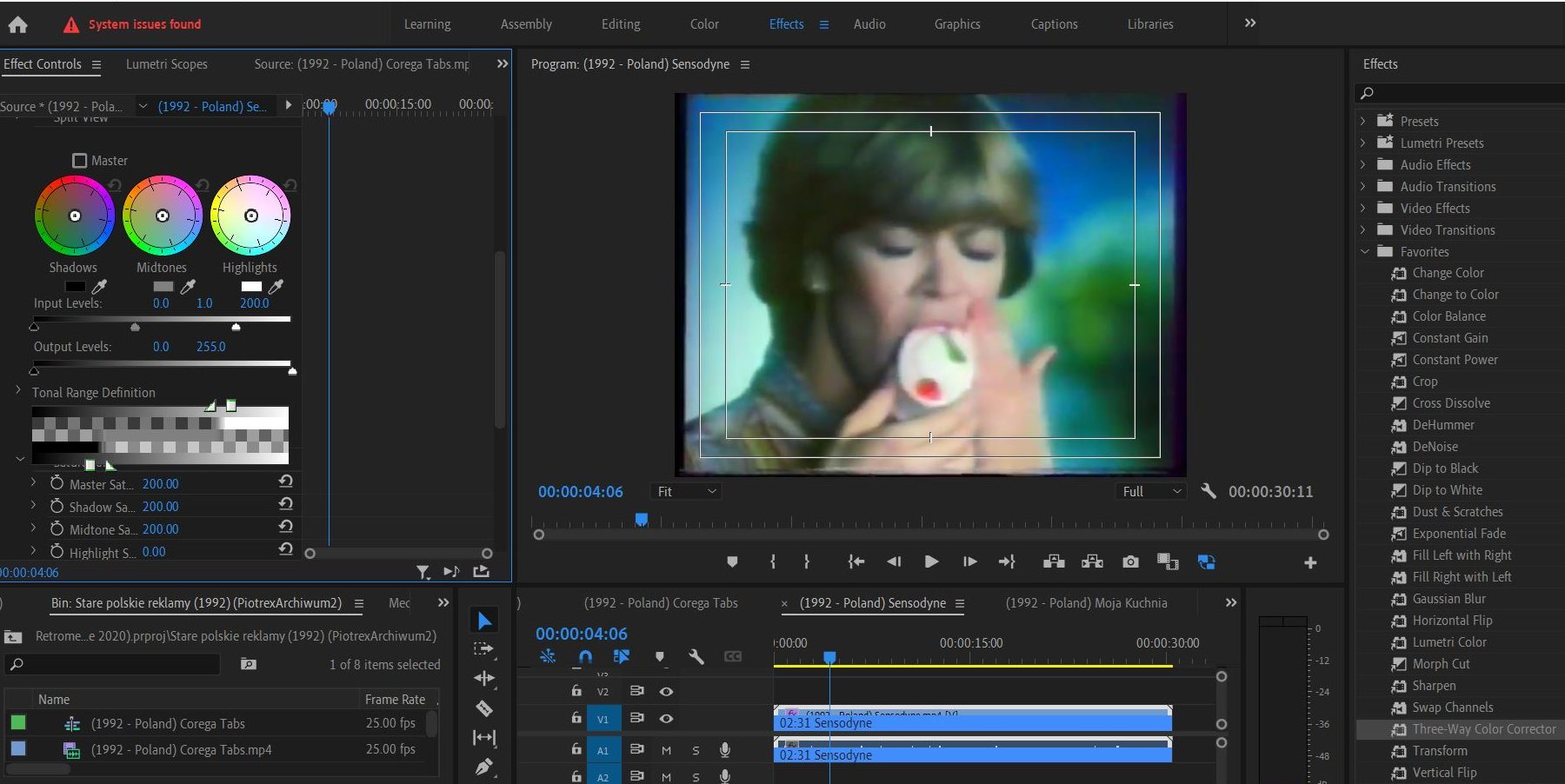The image size is (1565, 784).
Task: Select the Three-Way Color Corrector effect
Action: click(1483, 729)
